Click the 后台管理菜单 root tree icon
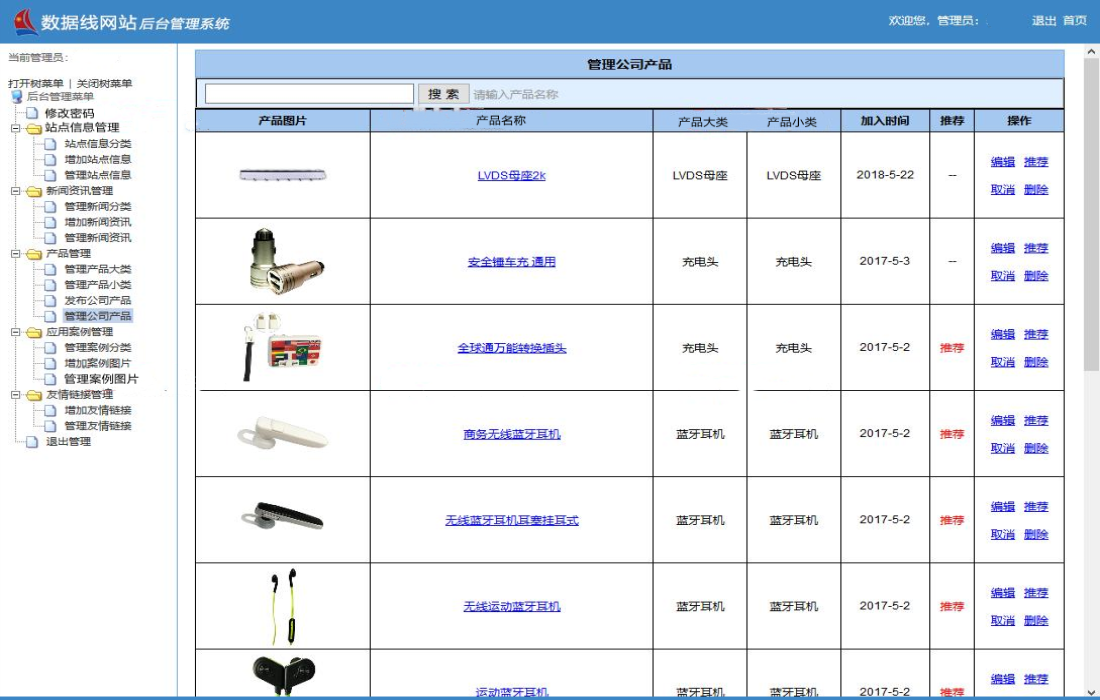 pos(17,97)
